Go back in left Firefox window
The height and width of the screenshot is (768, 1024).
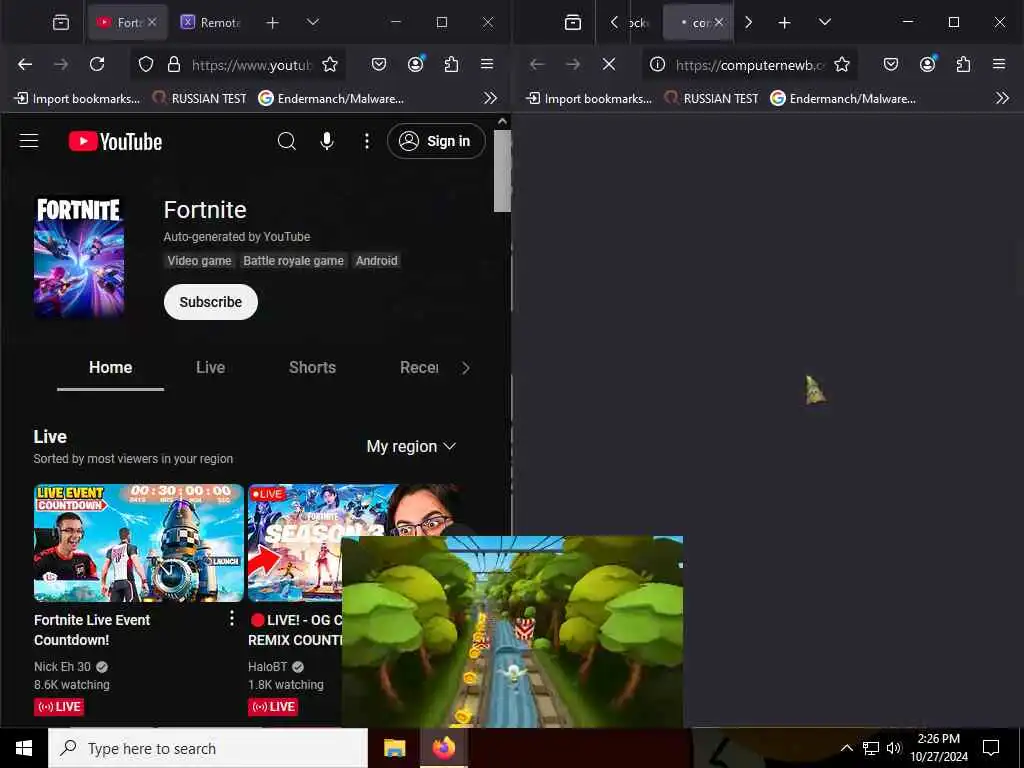point(25,64)
